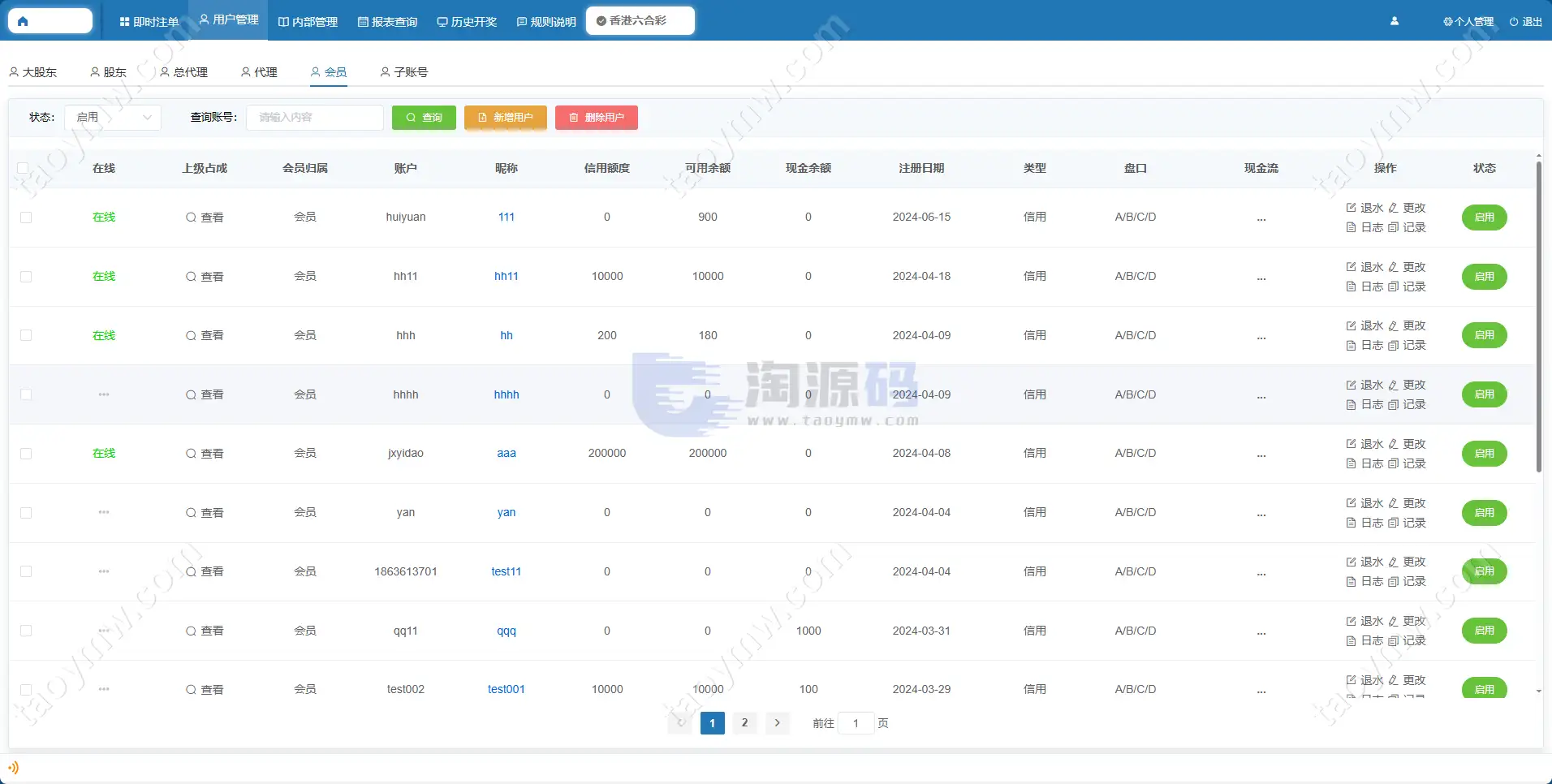This screenshot has width=1552, height=784.
Task: Click the home icon button
Action: click(x=50, y=21)
